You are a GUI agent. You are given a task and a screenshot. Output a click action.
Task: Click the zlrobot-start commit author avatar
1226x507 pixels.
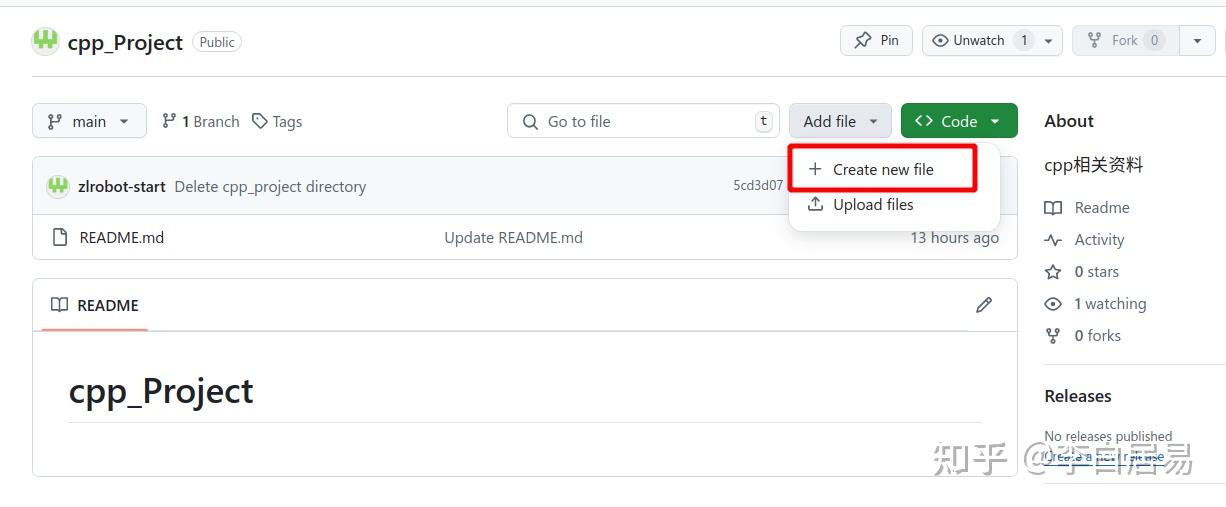[x=58, y=186]
